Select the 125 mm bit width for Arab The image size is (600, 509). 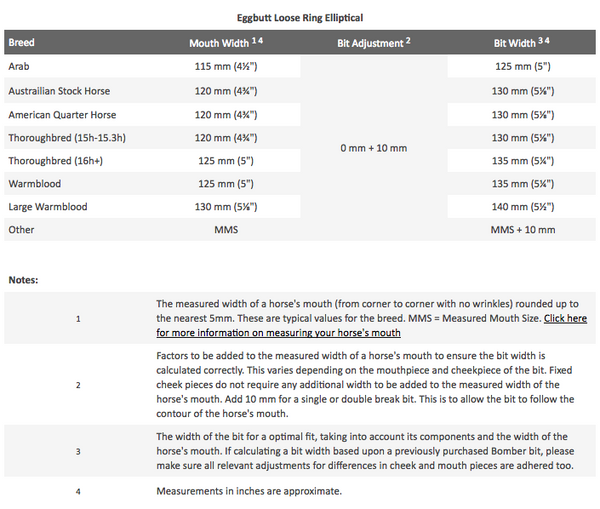[x=522, y=66]
